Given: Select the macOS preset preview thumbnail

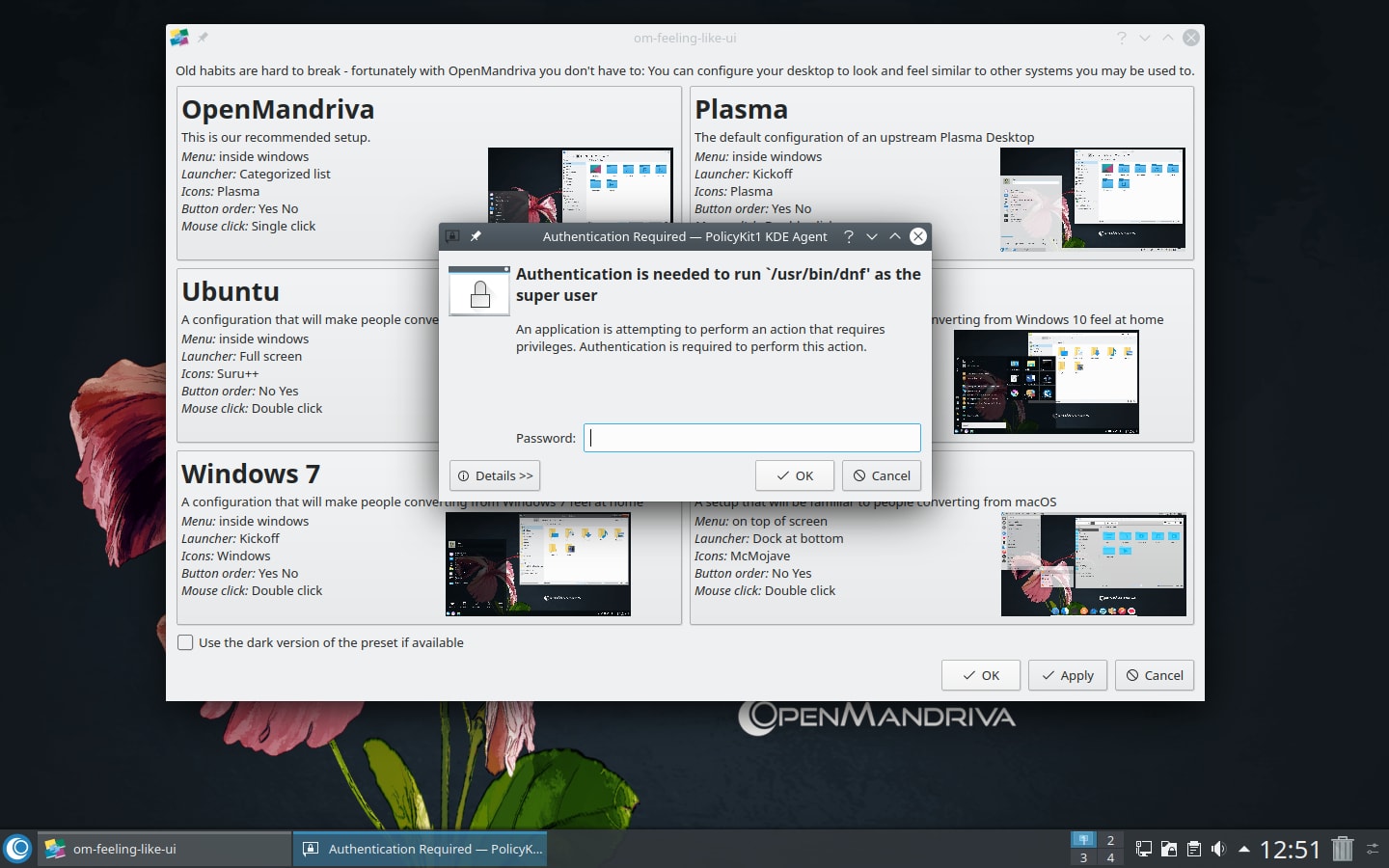Looking at the screenshot, I should pos(1094,564).
